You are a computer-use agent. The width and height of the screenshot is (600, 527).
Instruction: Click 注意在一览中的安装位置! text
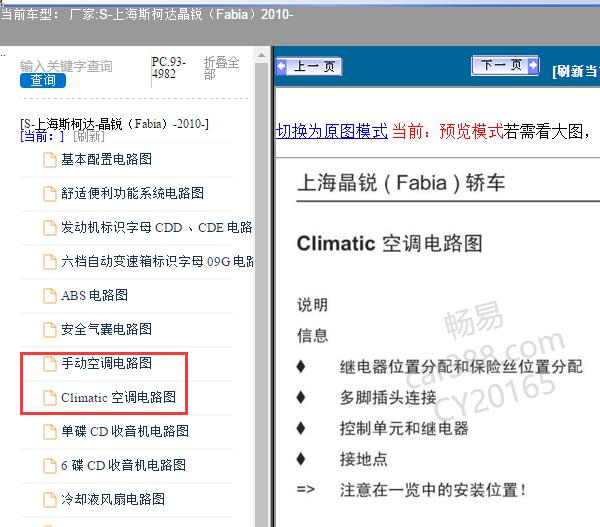[x=433, y=489]
